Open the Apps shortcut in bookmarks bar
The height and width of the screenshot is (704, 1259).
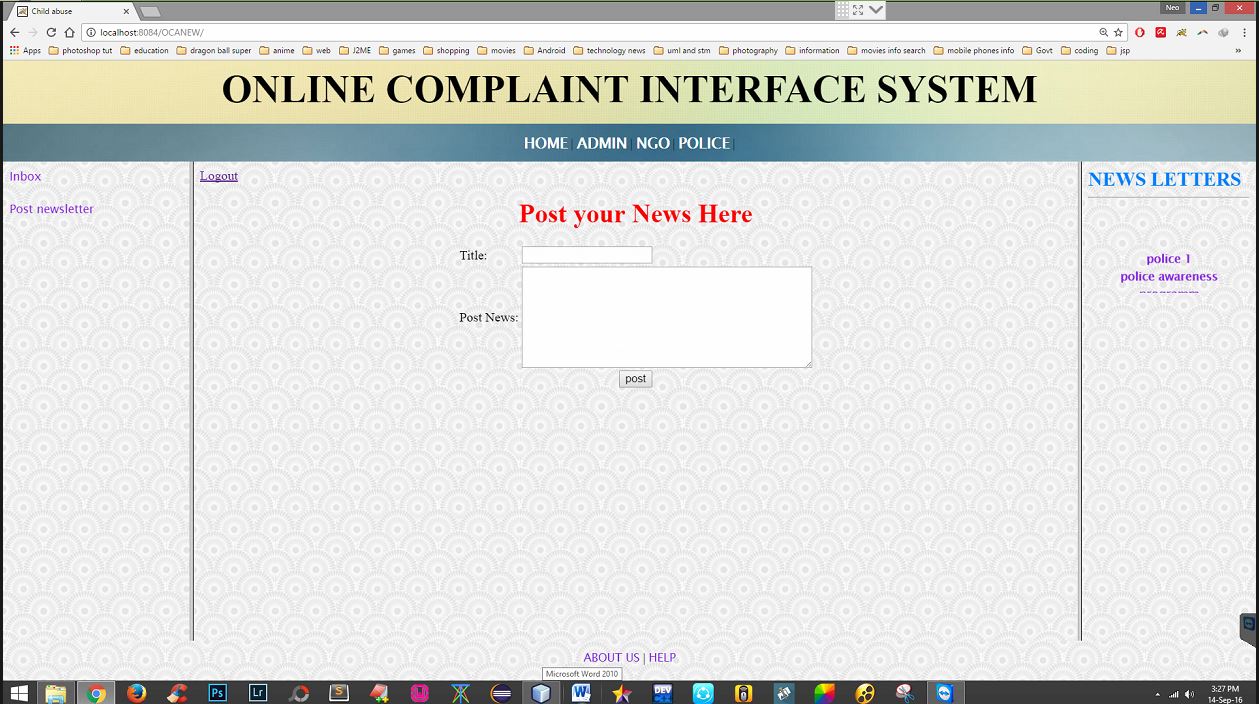(26, 50)
